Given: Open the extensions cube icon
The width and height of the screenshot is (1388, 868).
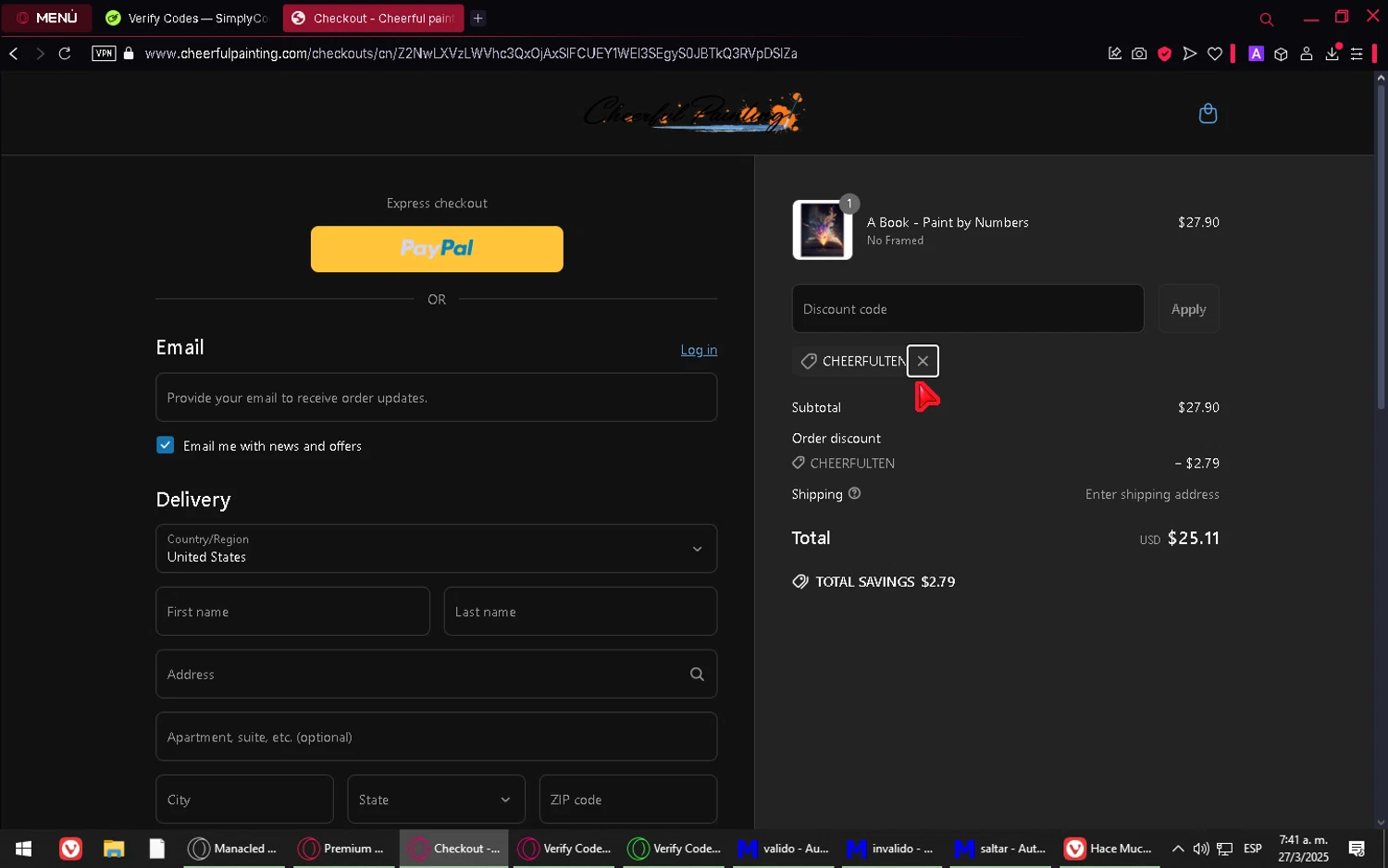Looking at the screenshot, I should click(x=1281, y=54).
